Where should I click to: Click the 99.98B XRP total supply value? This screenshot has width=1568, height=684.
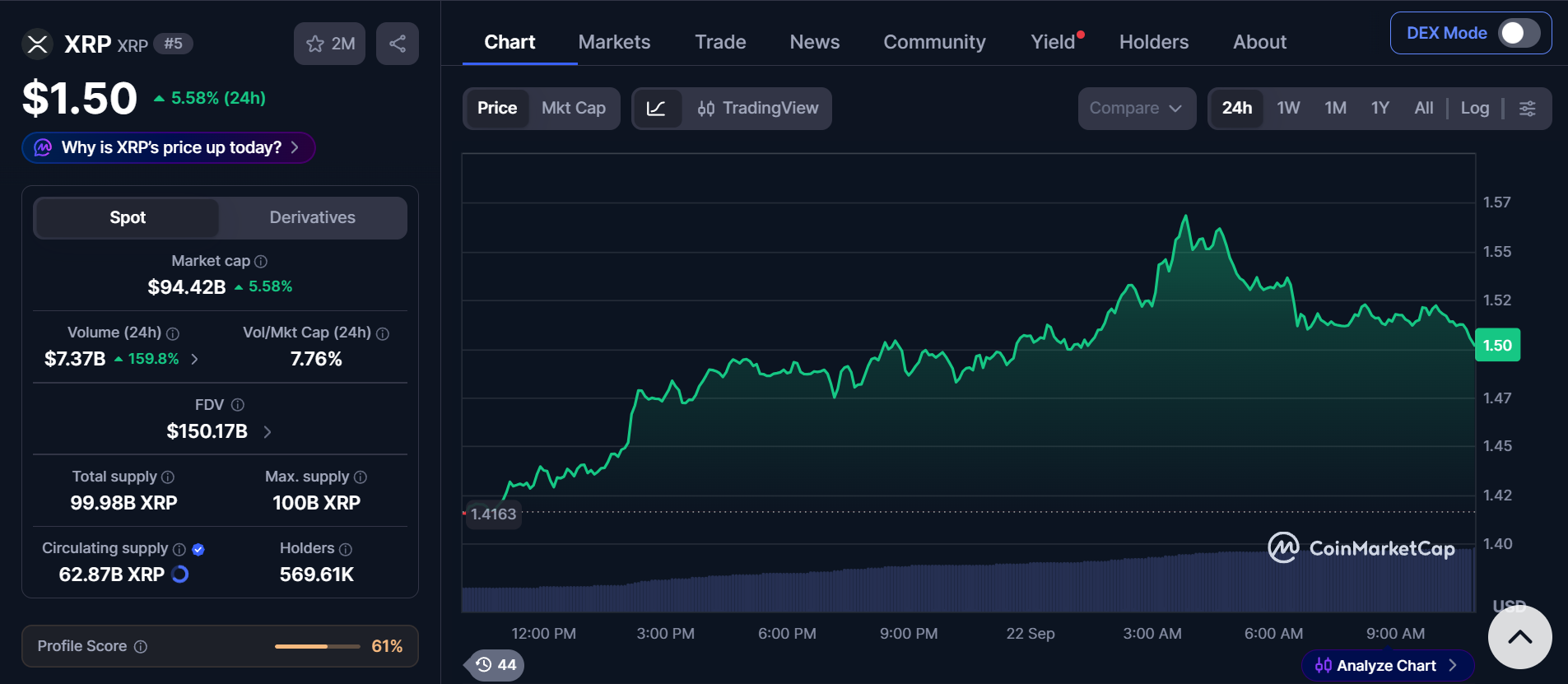(x=124, y=503)
